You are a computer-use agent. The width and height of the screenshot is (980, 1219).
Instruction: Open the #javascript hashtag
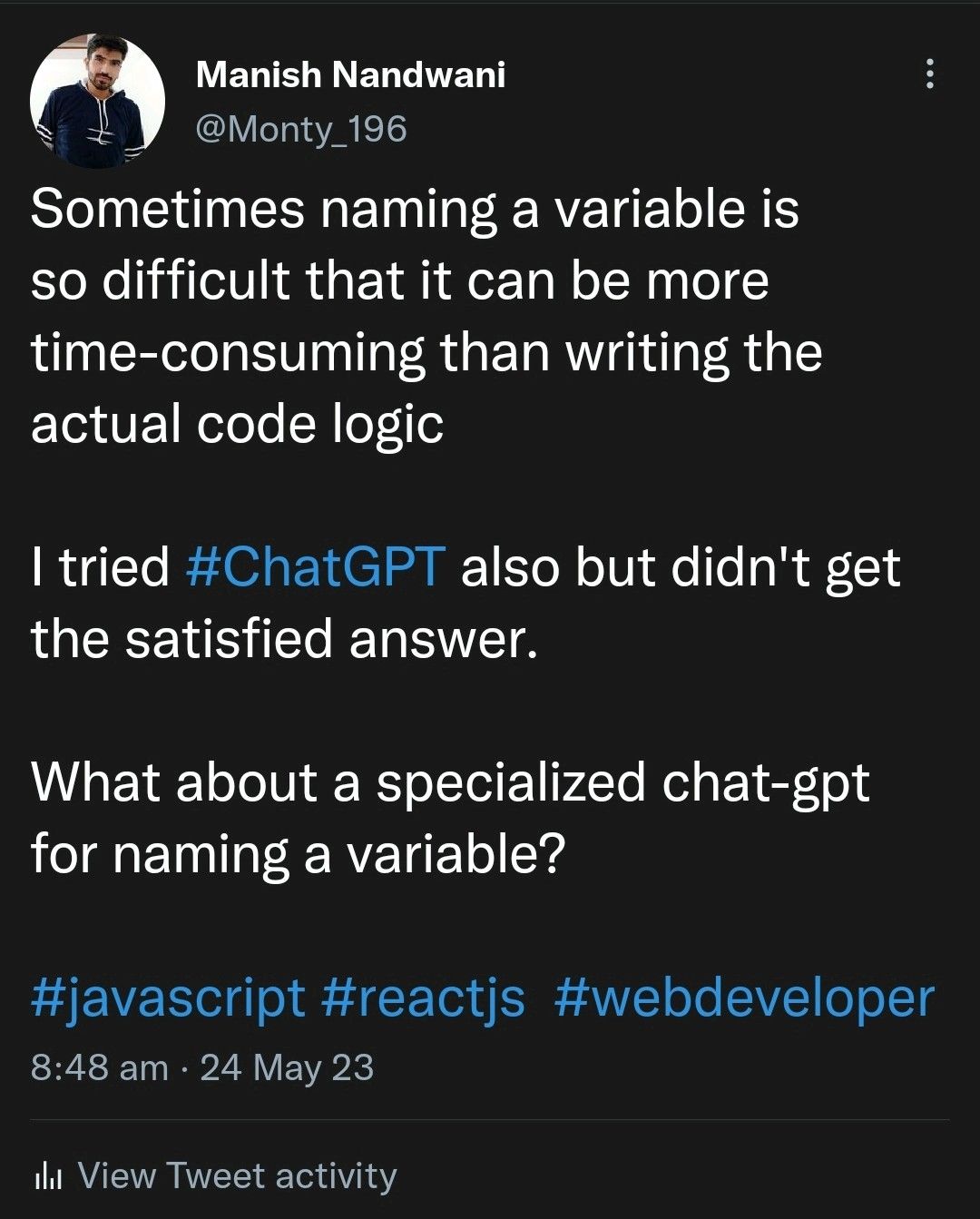click(168, 998)
